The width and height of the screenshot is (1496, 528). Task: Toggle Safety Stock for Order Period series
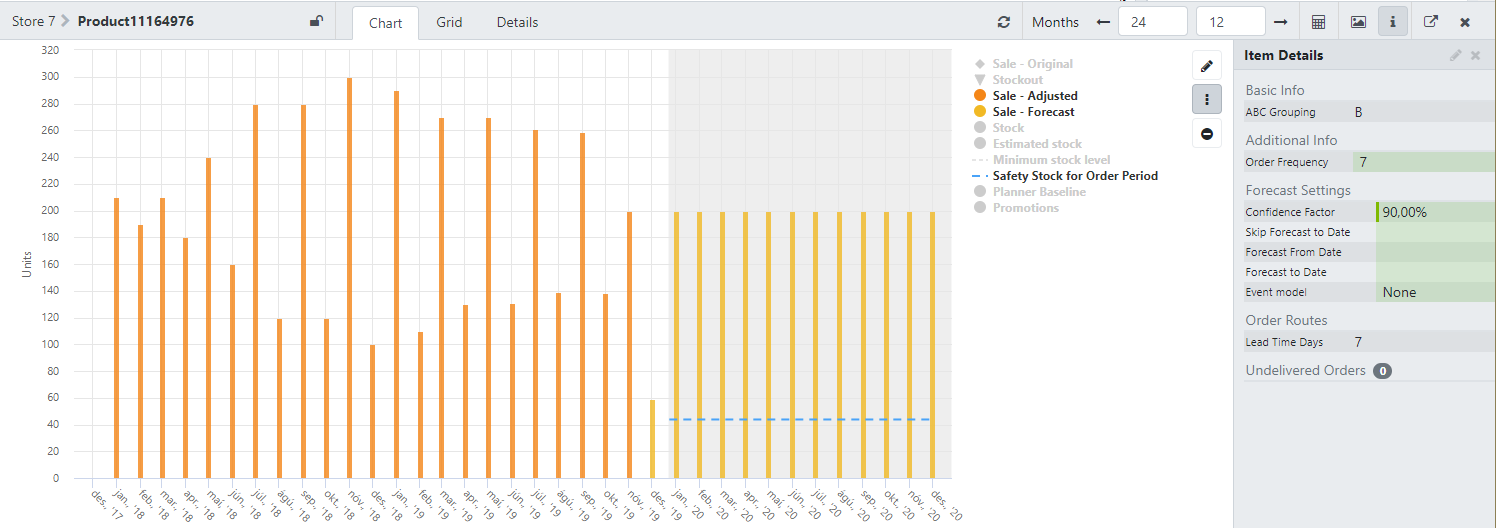click(x=1074, y=176)
